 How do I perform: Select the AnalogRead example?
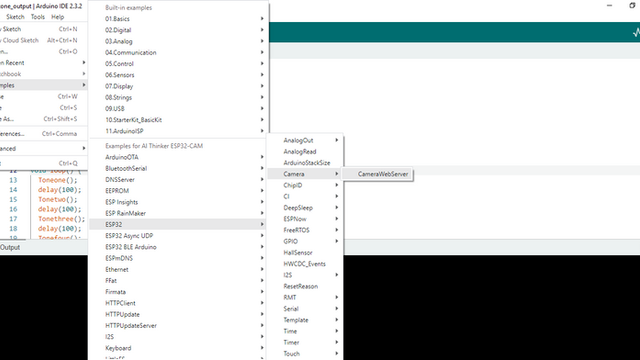click(x=305, y=151)
